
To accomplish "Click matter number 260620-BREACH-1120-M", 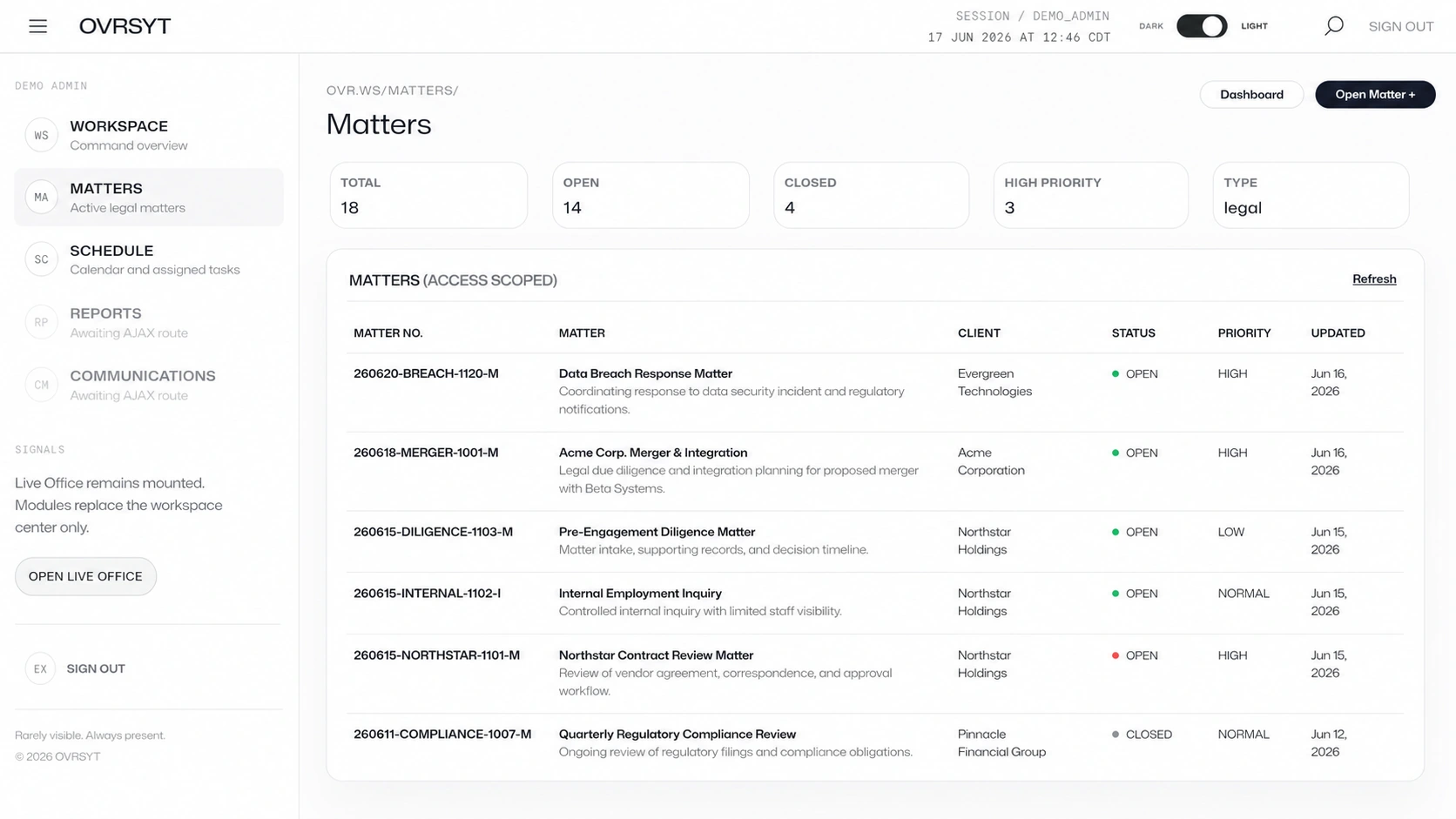I will [426, 373].
